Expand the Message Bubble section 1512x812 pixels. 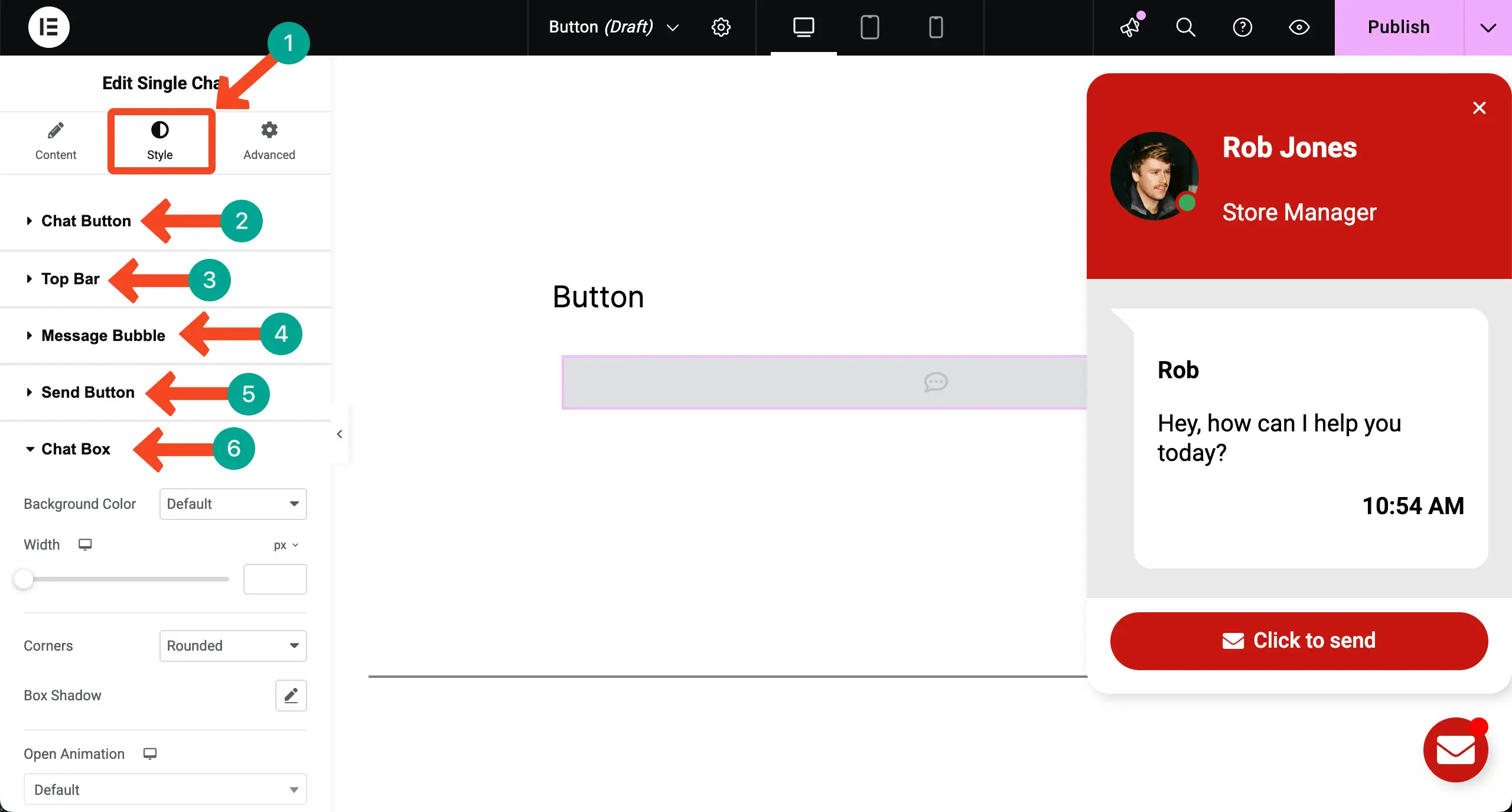point(103,336)
